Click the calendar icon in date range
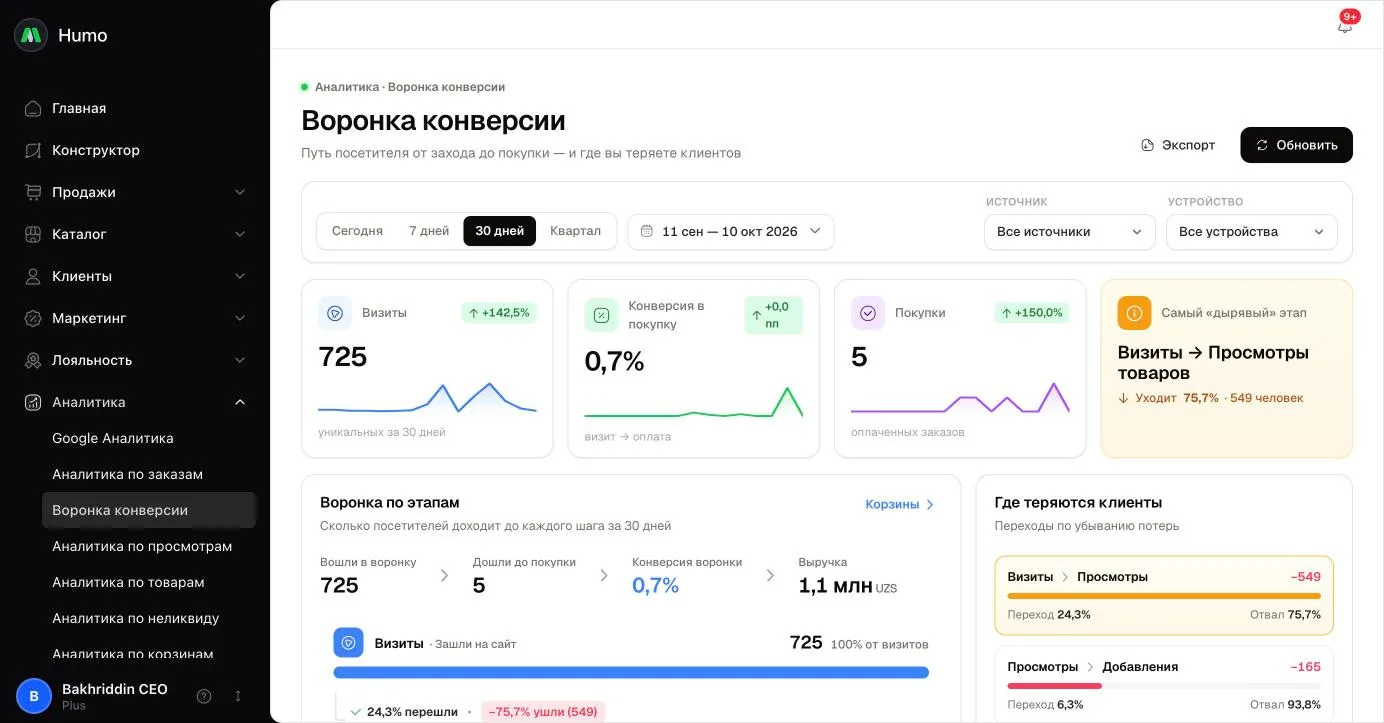 646,231
